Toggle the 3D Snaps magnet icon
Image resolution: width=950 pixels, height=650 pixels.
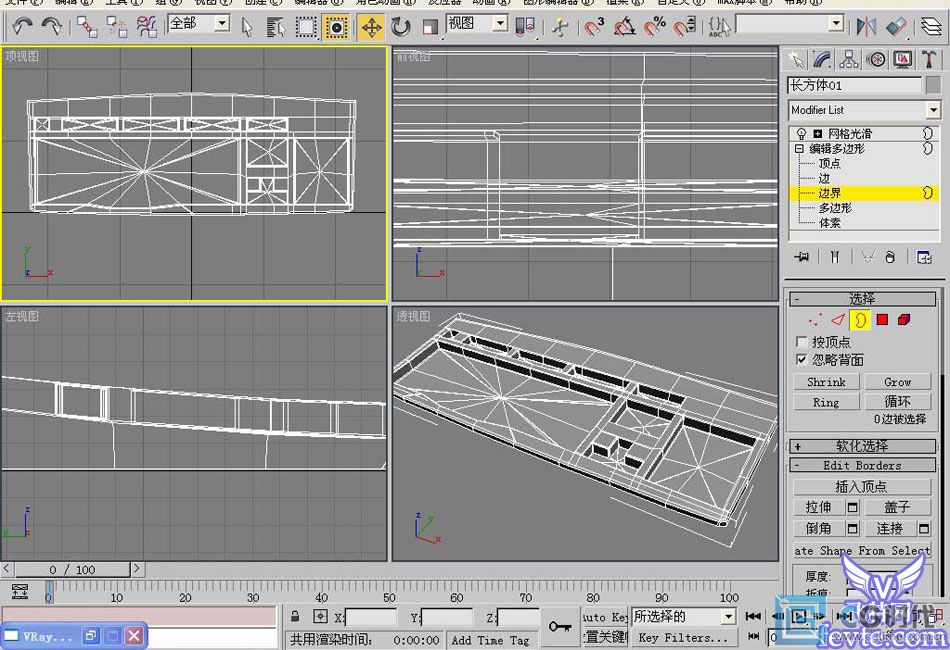tap(594, 27)
